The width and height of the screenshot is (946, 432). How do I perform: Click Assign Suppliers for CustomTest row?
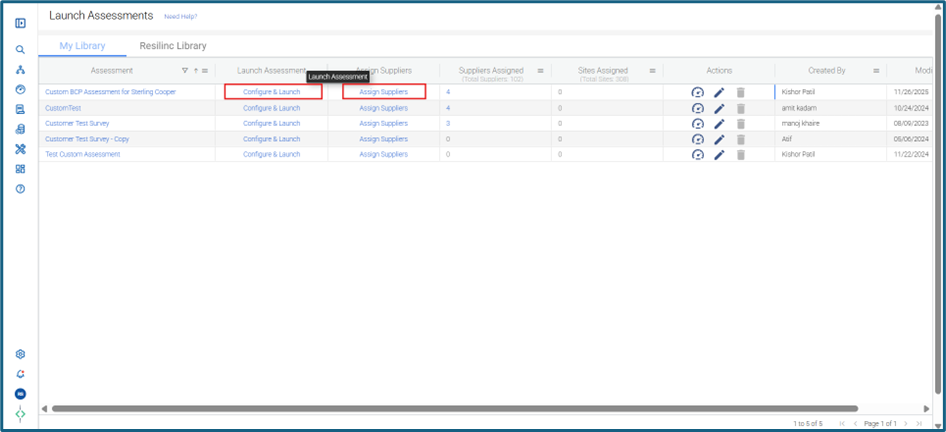point(384,108)
